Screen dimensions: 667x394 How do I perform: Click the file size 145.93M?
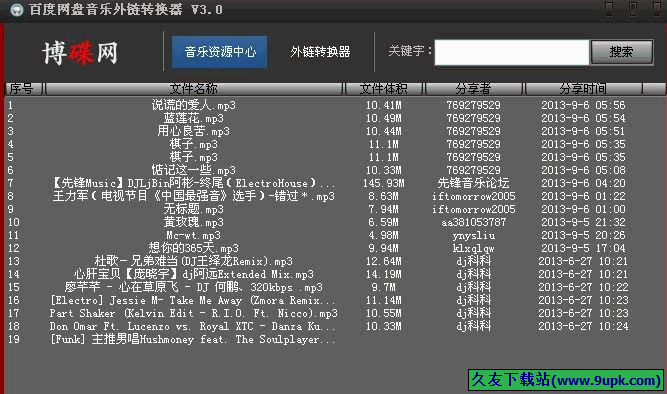384,183
